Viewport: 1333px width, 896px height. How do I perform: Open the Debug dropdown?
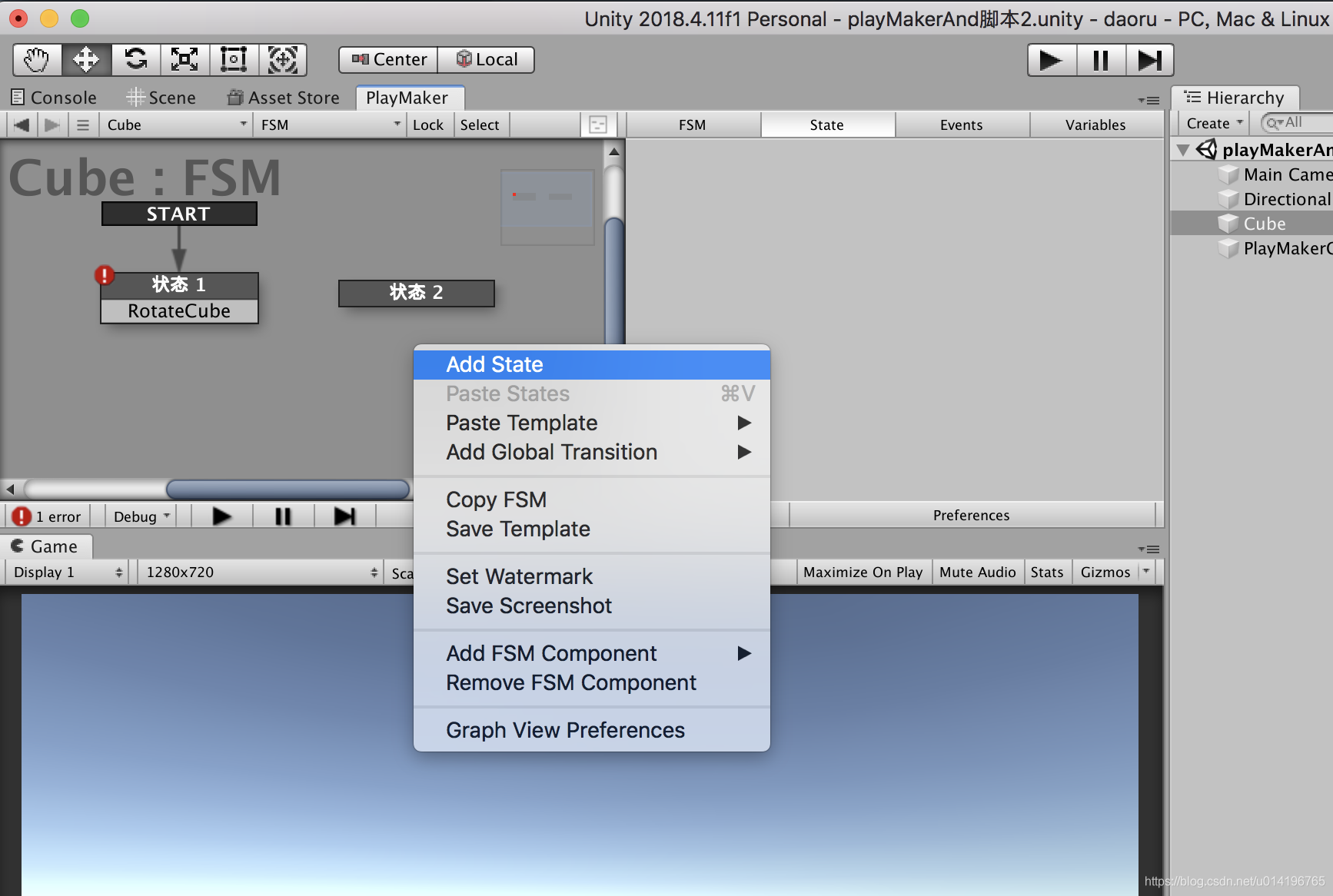pyautogui.click(x=141, y=516)
